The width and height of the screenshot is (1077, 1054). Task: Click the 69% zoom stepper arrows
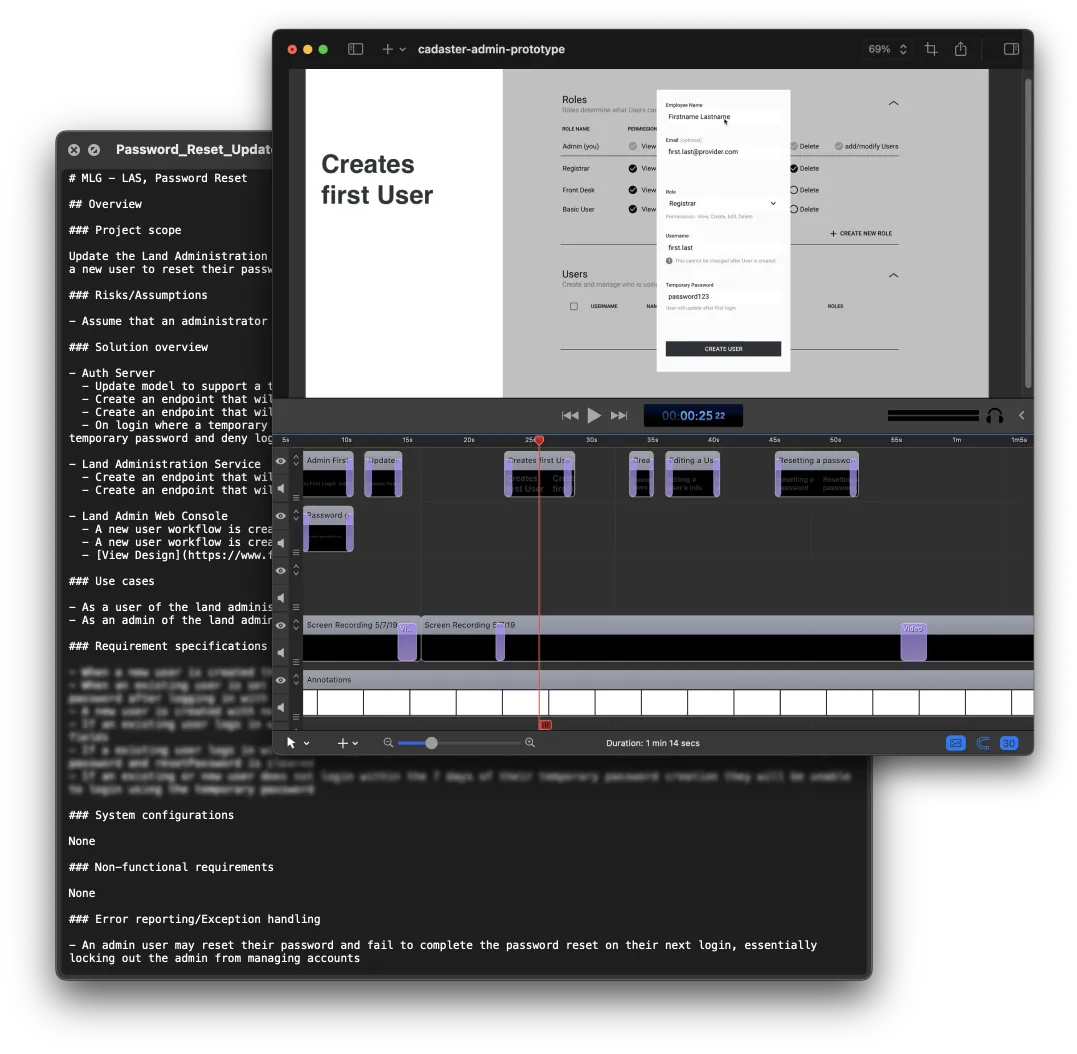pos(903,48)
